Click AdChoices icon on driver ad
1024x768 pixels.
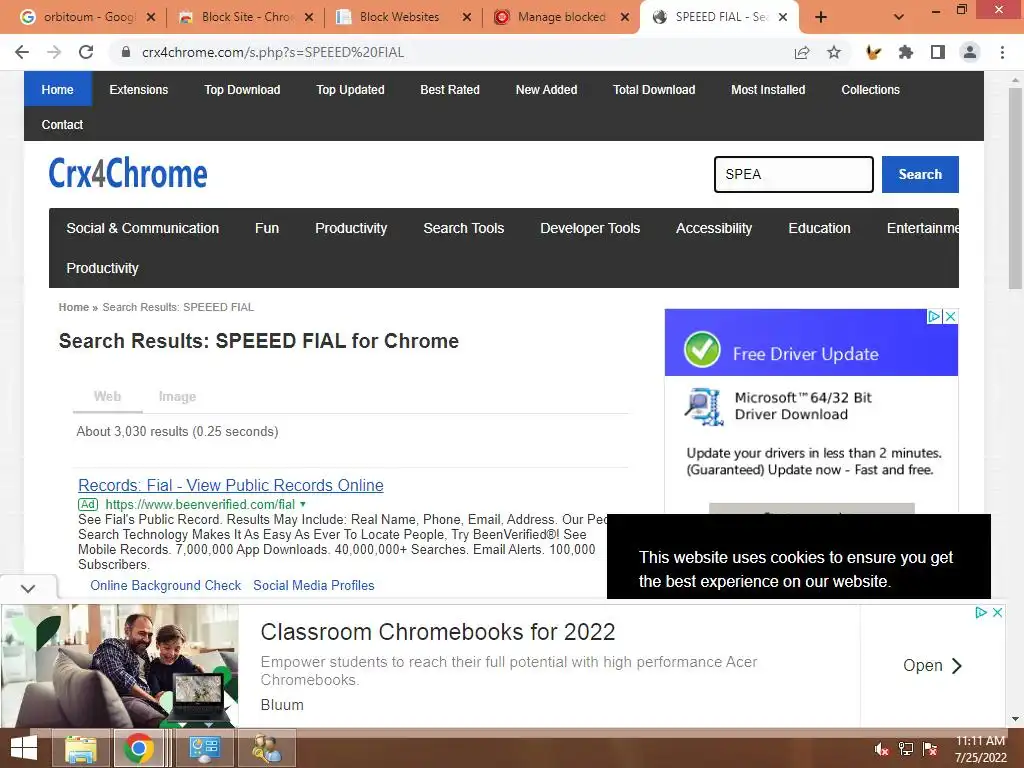pyautogui.click(x=935, y=316)
